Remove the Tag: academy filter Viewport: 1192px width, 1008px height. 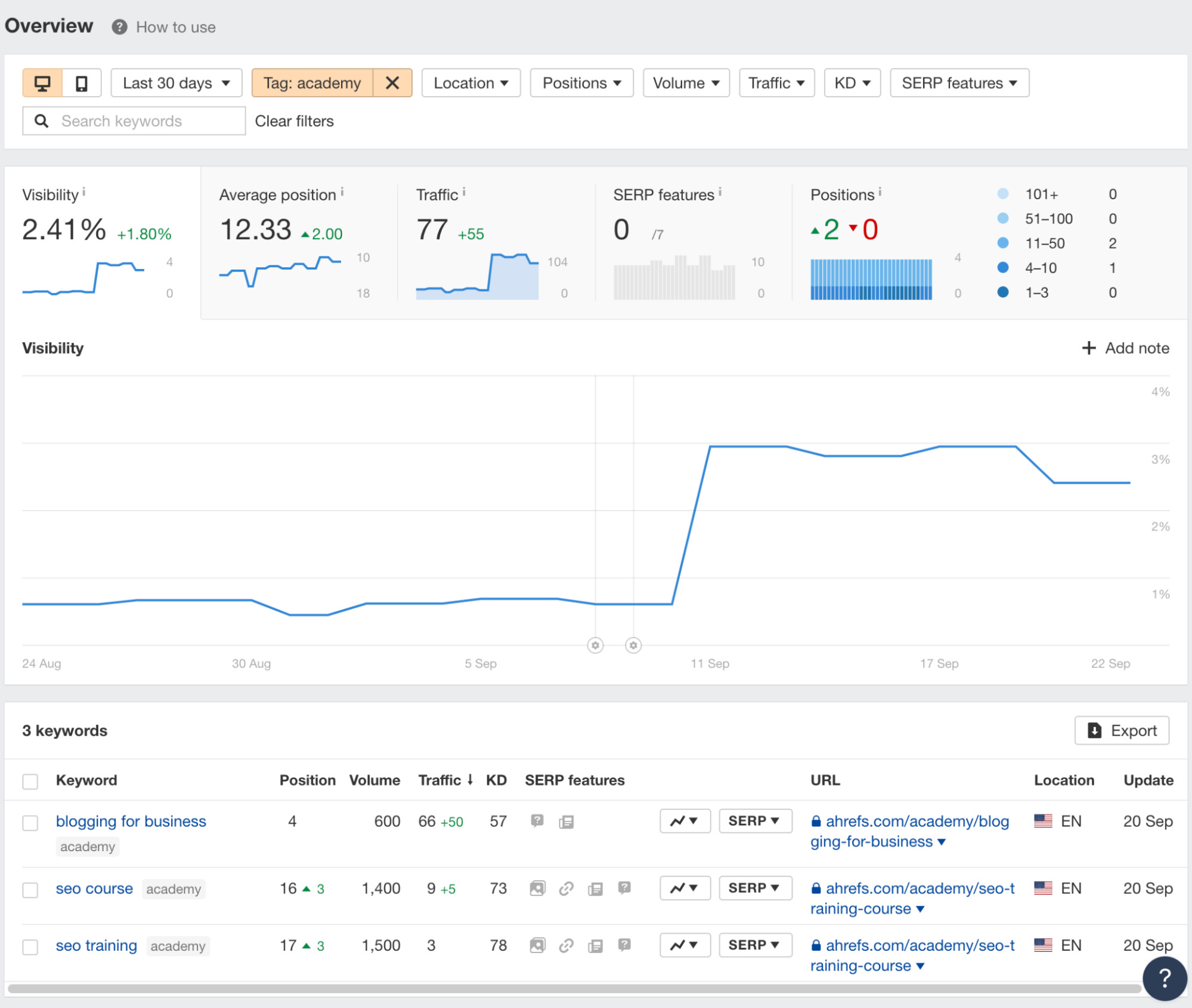[x=392, y=83]
